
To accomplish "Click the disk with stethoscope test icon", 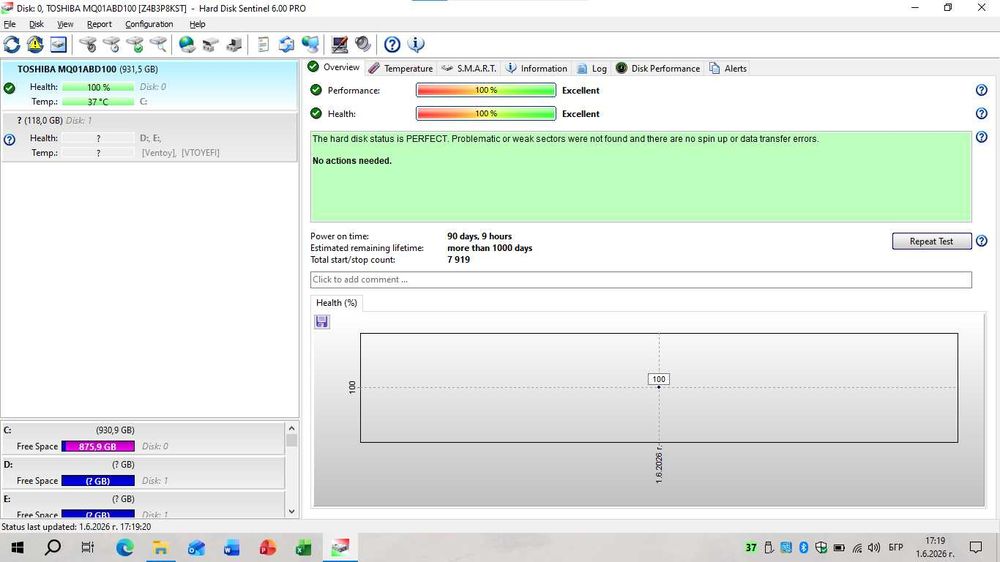I will click(88, 45).
